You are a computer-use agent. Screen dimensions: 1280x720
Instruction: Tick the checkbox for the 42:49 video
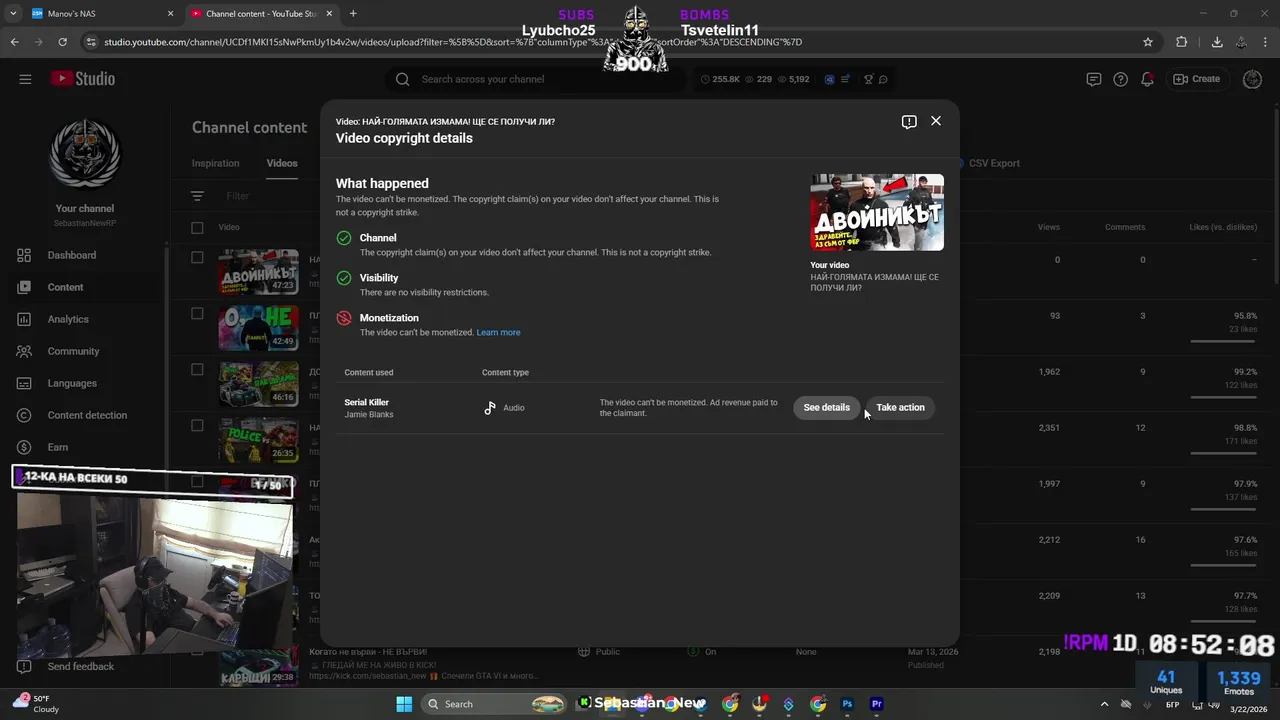tap(197, 313)
